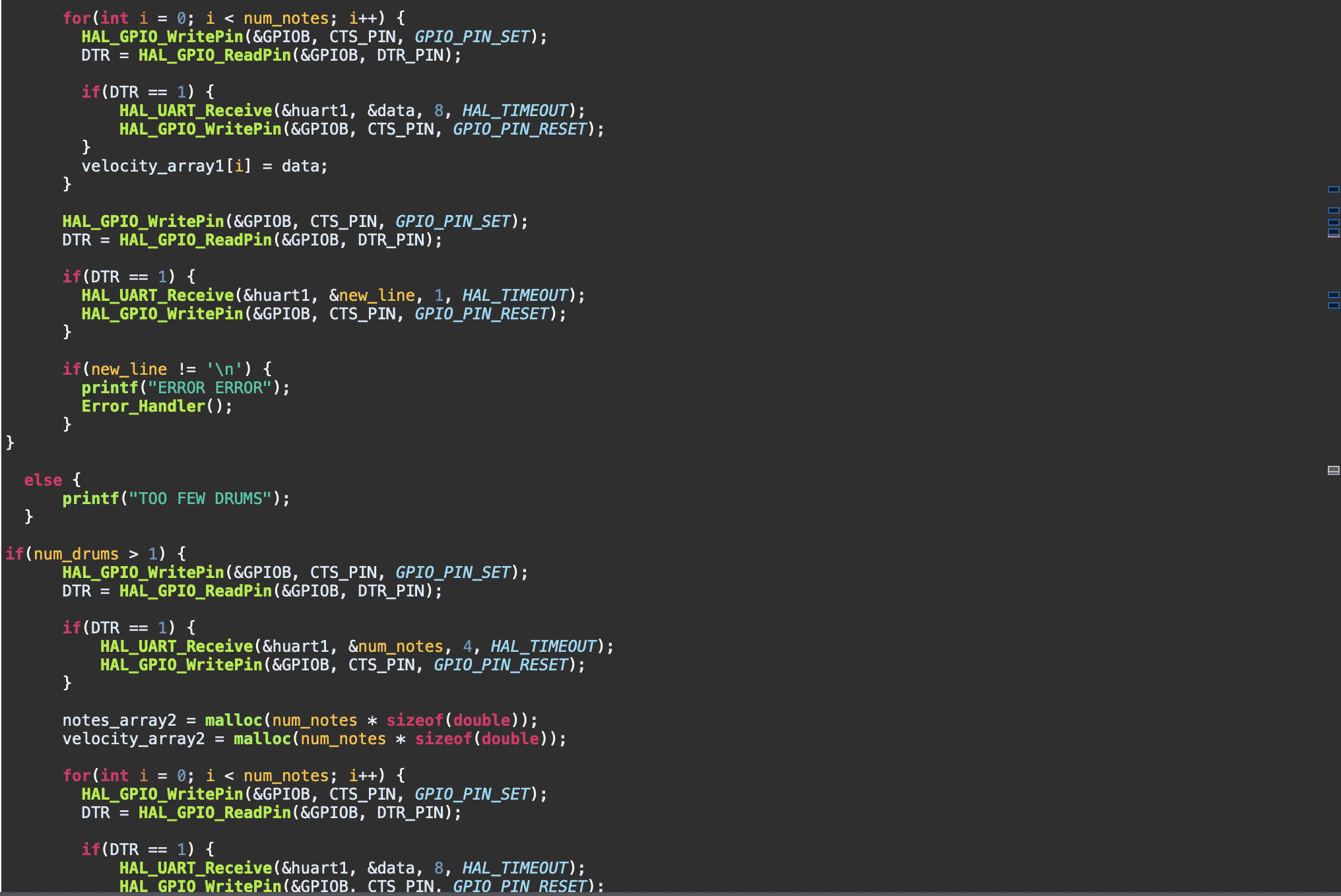
Task: Click velocity_array1[i] in the assignment line
Action: (166, 166)
